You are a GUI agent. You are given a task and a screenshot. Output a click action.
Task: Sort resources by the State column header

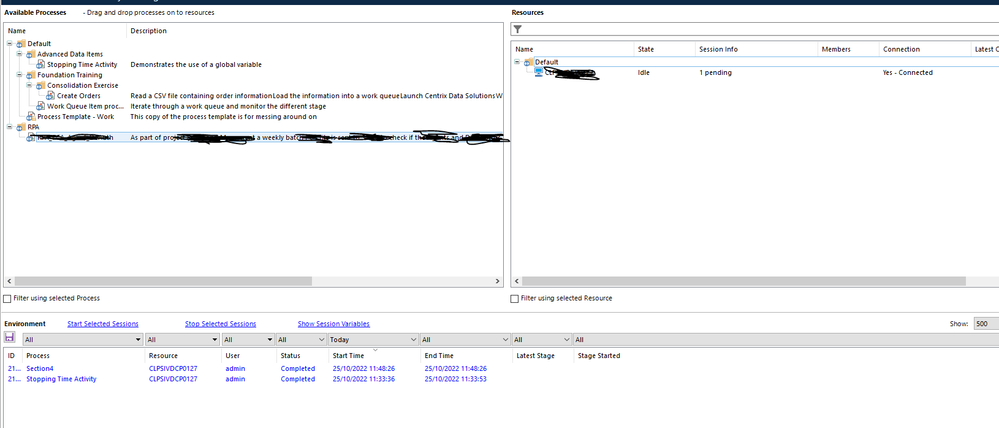click(645, 49)
